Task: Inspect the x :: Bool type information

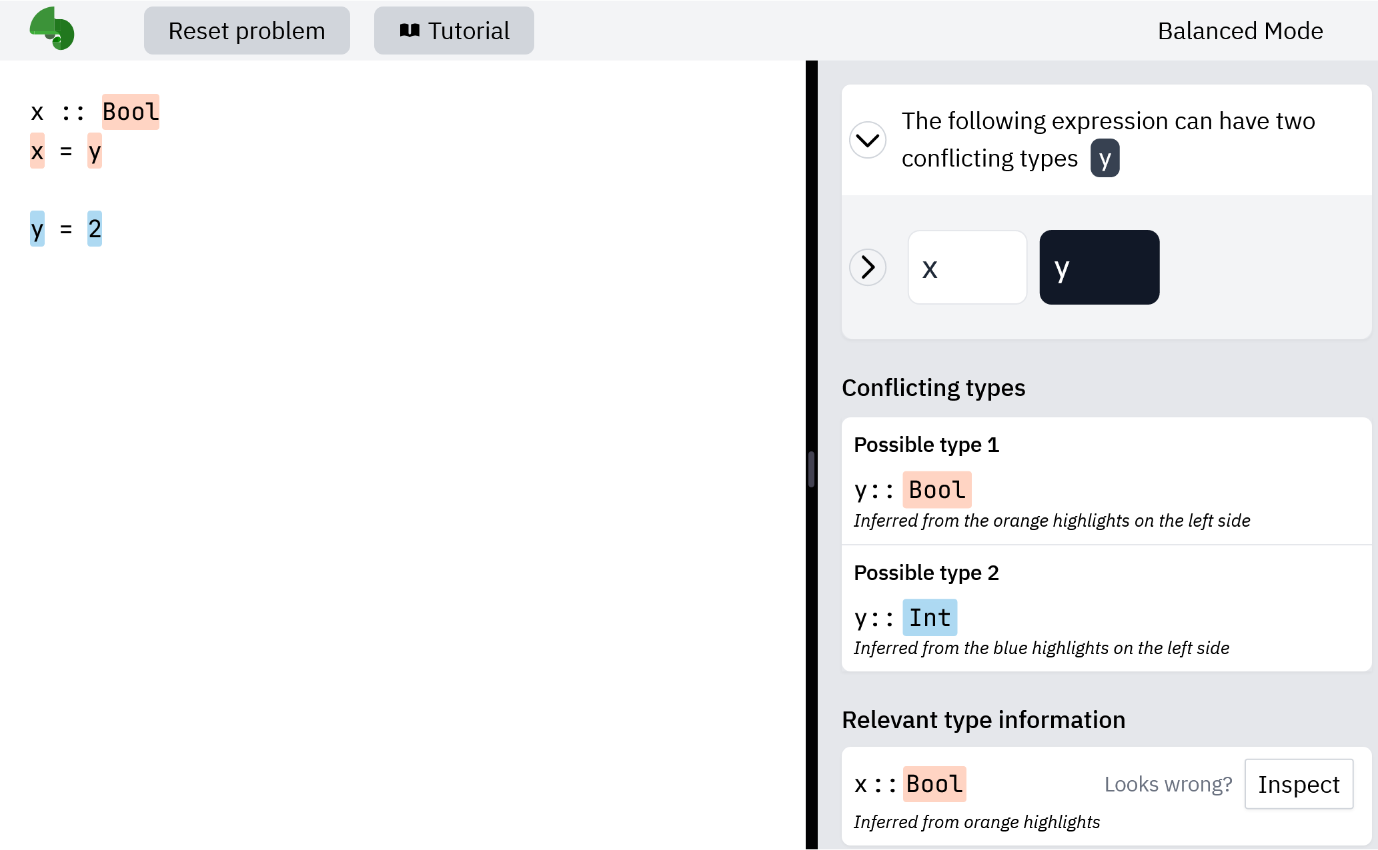Action: [x=1298, y=784]
